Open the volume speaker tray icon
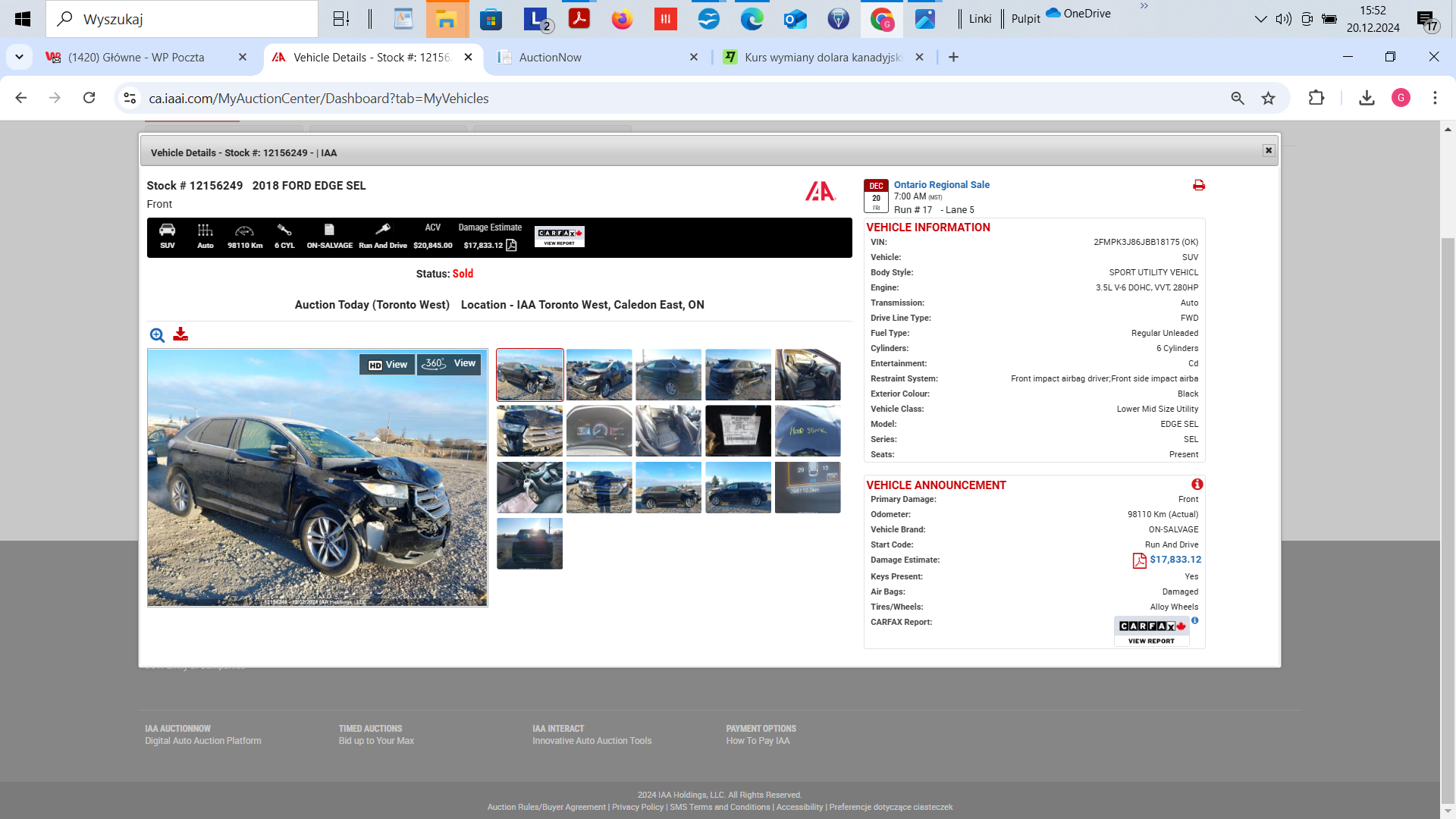This screenshot has width=1456, height=819. [1283, 19]
